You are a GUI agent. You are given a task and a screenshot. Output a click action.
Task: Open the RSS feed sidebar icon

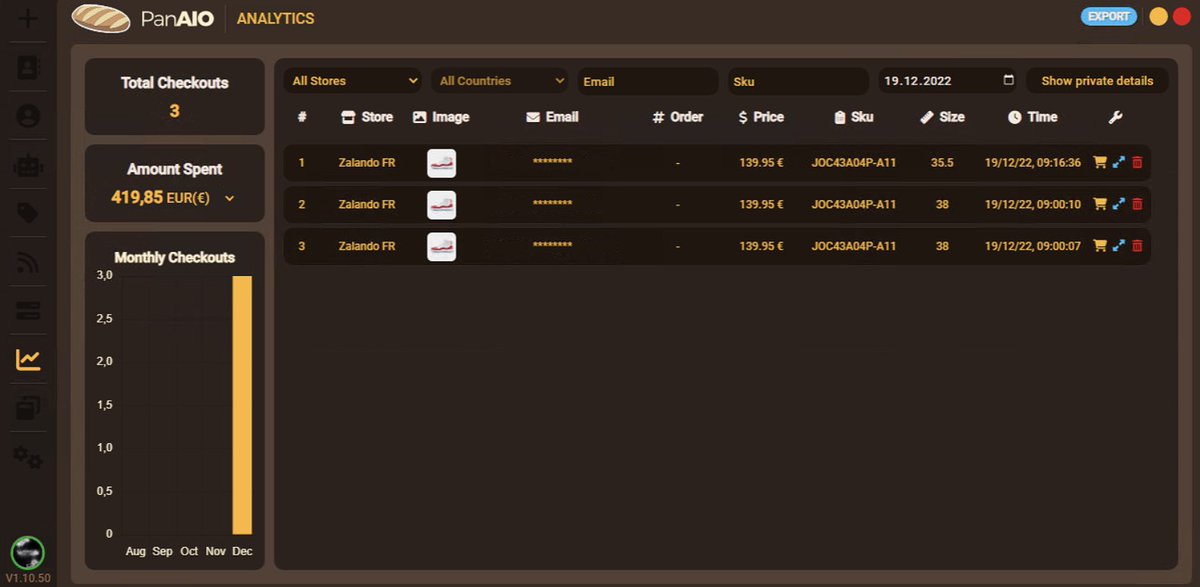(28, 263)
